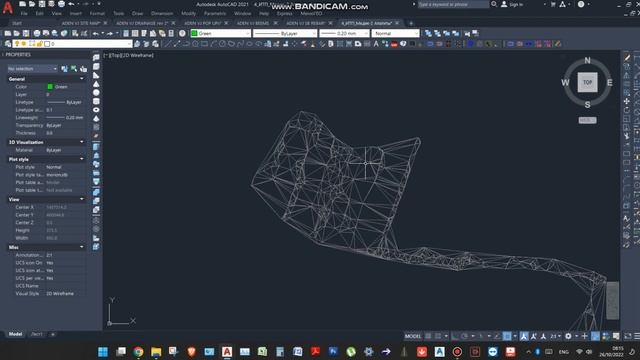Viewport: 640px width, 360px height.
Task: Toggle snap mode in status bar
Action: coord(438,336)
